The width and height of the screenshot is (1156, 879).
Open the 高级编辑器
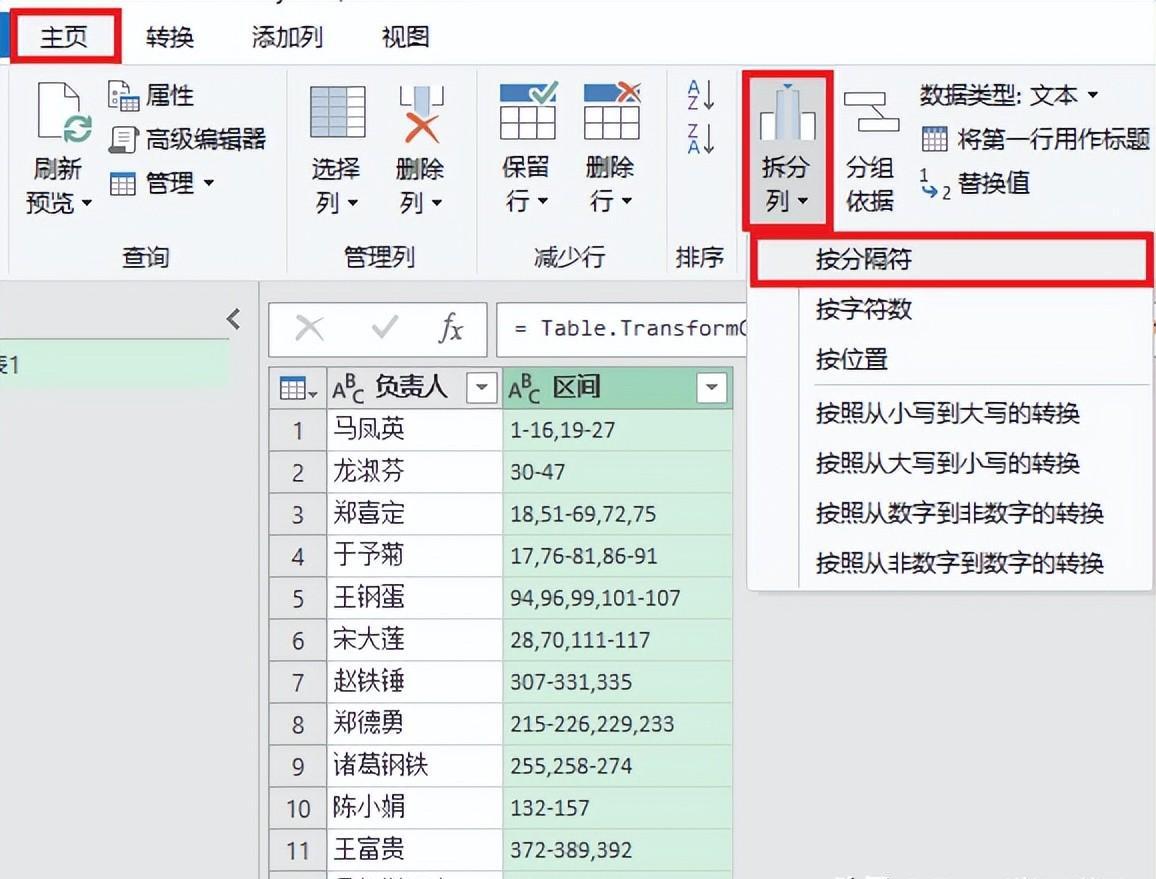187,139
